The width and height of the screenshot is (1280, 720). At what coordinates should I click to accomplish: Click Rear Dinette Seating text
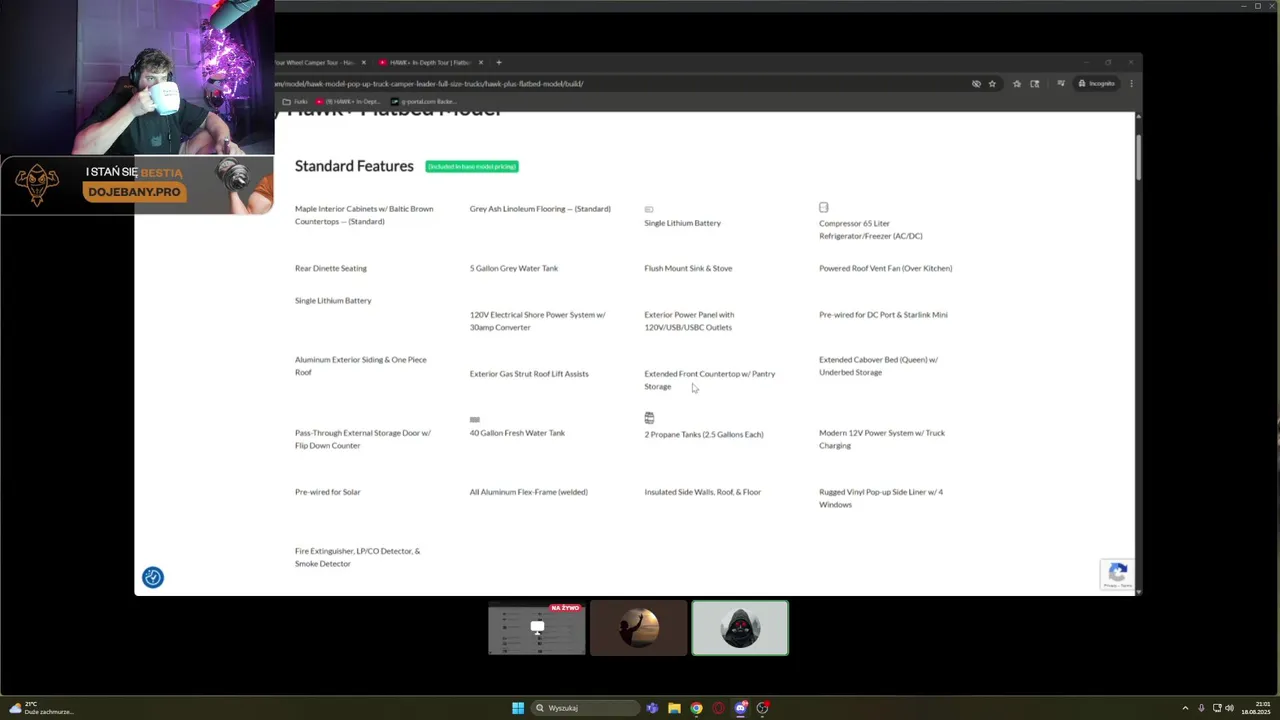coord(331,268)
